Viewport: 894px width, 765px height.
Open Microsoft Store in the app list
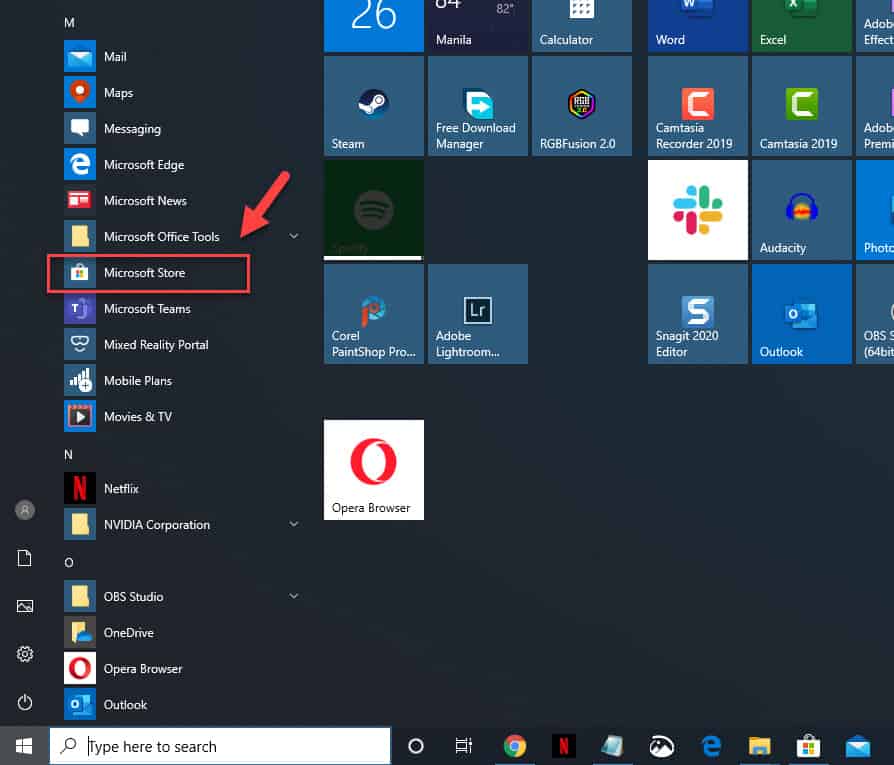(182, 272)
